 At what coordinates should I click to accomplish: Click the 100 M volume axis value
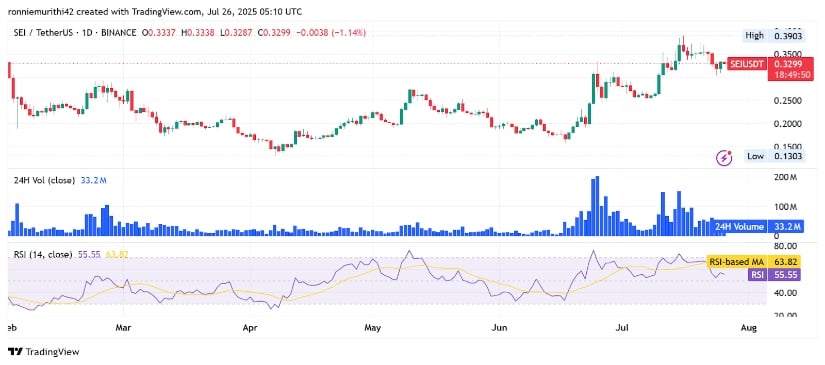[786, 206]
